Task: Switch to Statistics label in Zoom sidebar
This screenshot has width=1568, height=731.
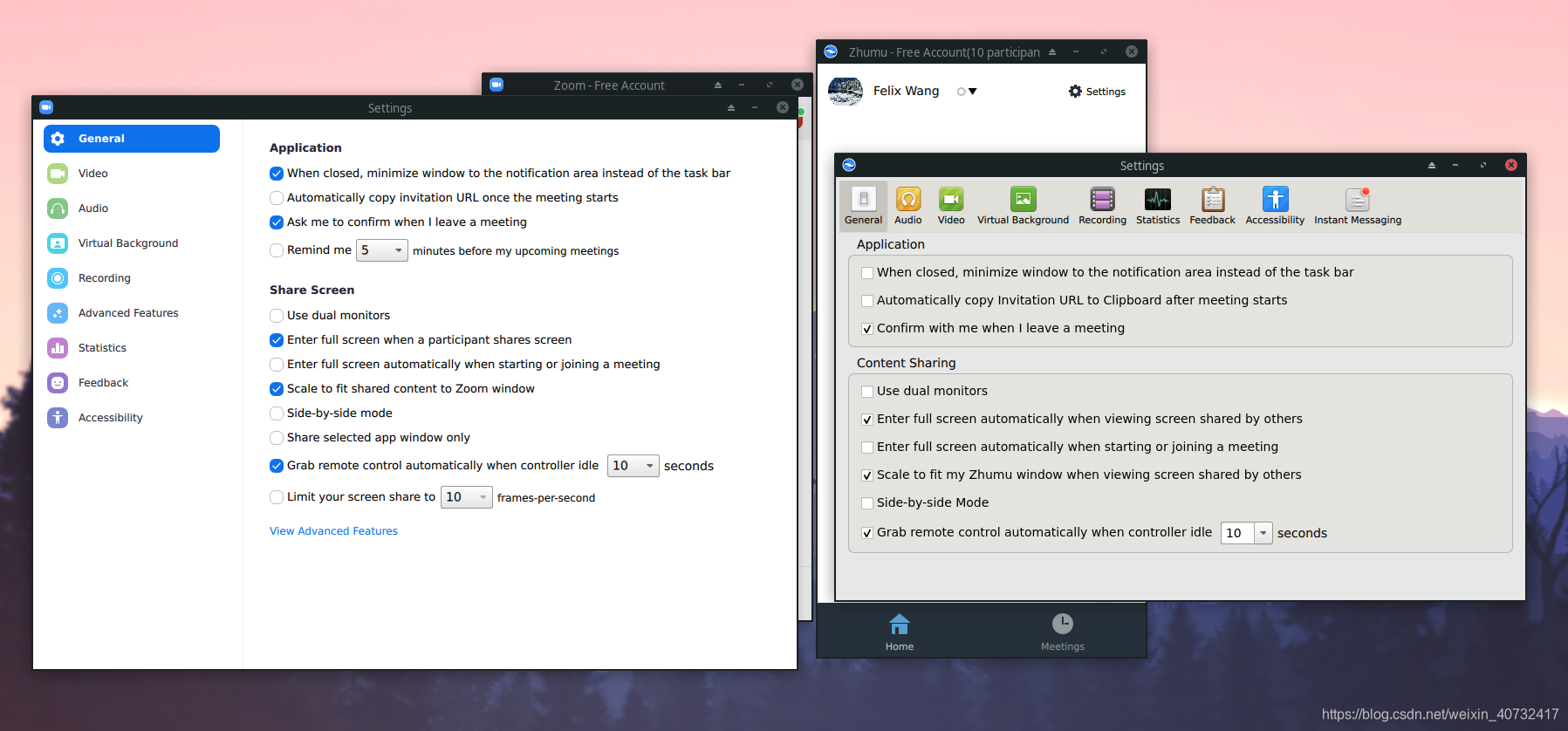Action: click(102, 348)
